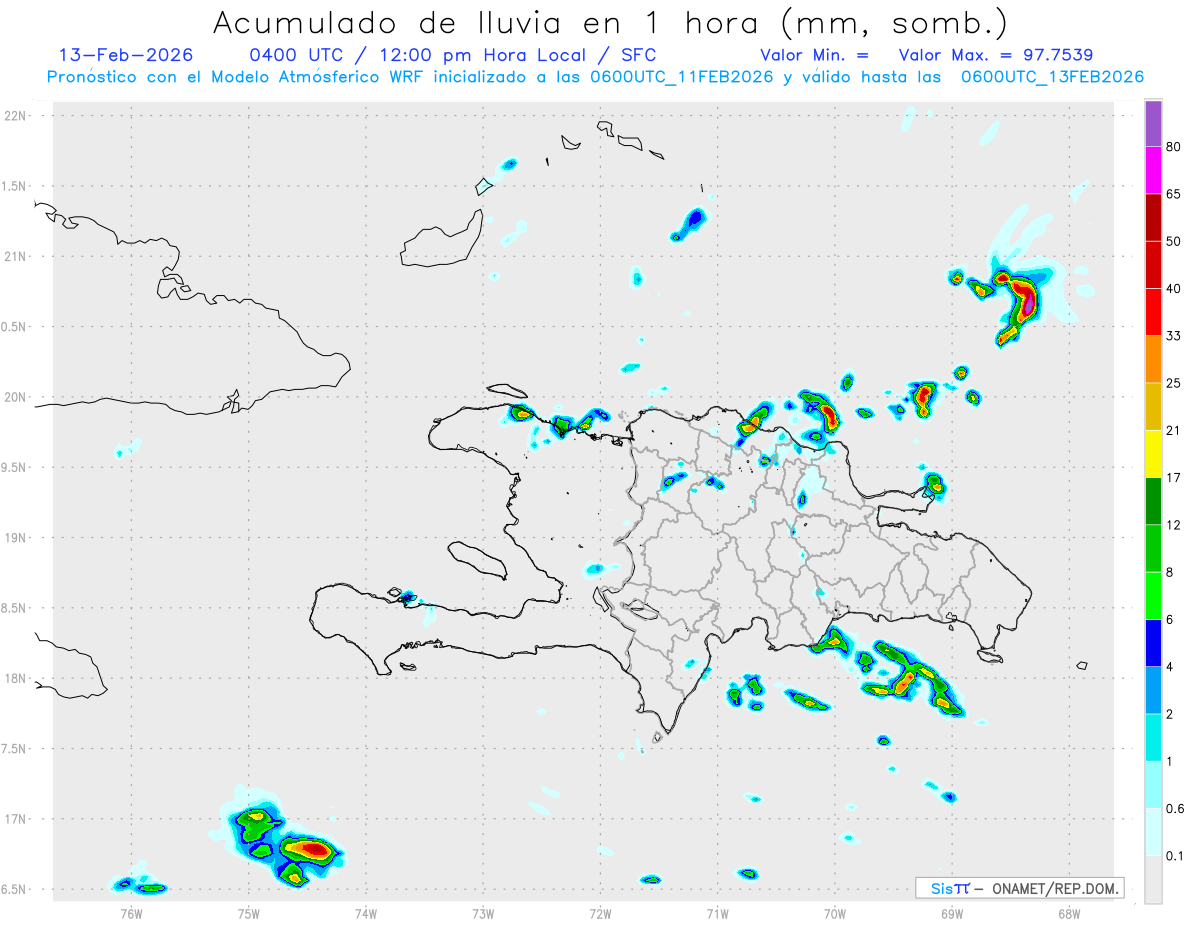The height and width of the screenshot is (927, 1200).
Task: Click the orange swatch between 25 and 33
Action: click(x=1153, y=359)
